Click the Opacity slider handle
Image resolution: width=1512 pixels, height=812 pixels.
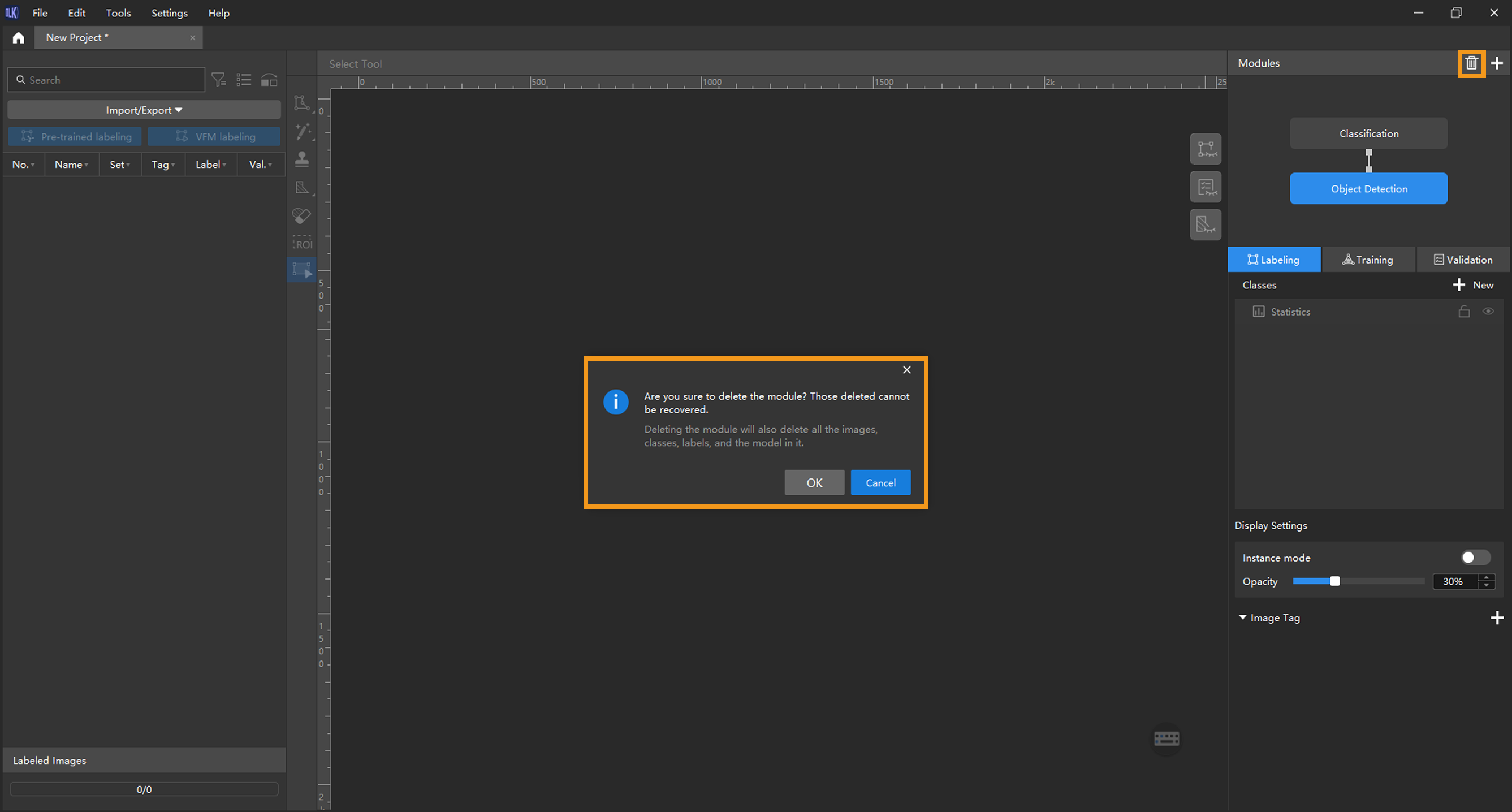(x=1335, y=581)
